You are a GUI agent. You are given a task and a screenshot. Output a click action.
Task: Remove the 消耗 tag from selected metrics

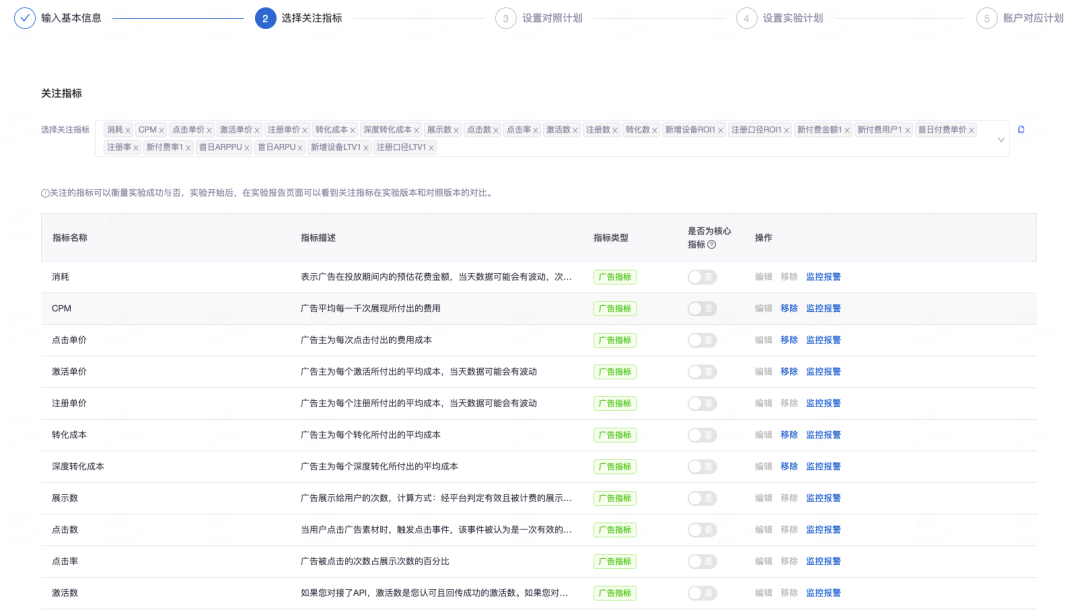[127, 130]
